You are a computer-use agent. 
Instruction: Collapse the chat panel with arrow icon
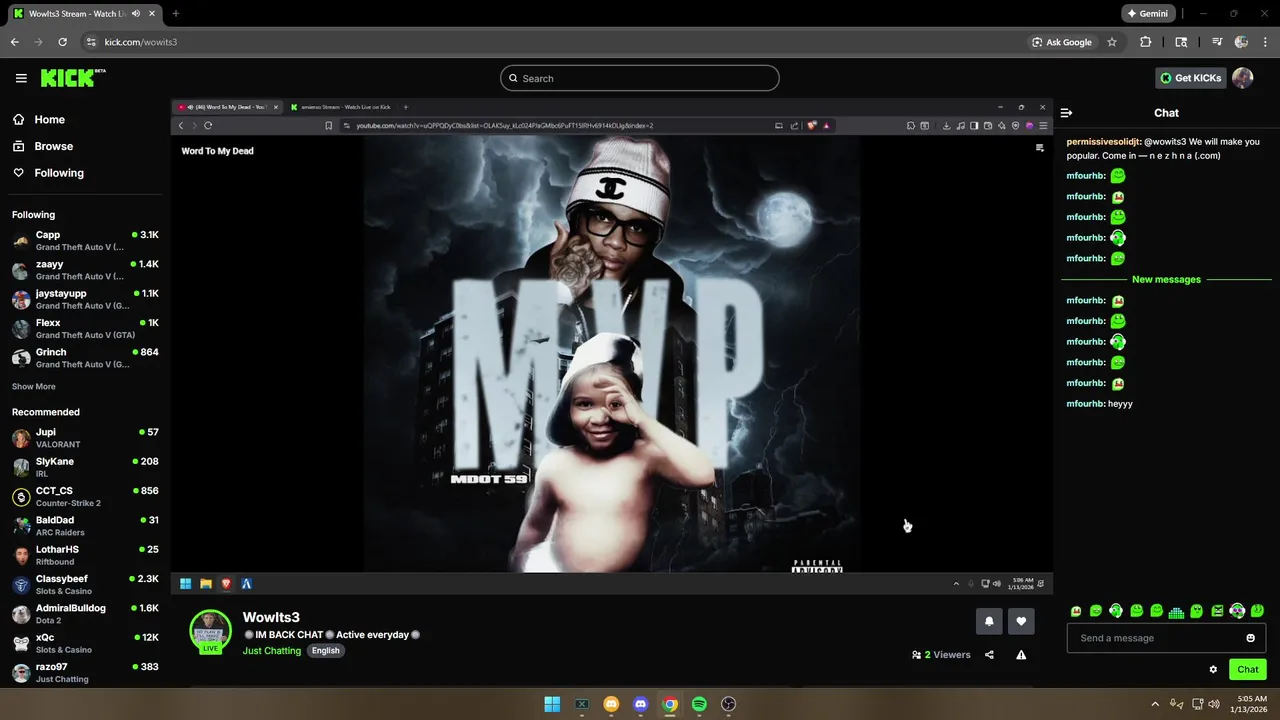pyautogui.click(x=1066, y=113)
